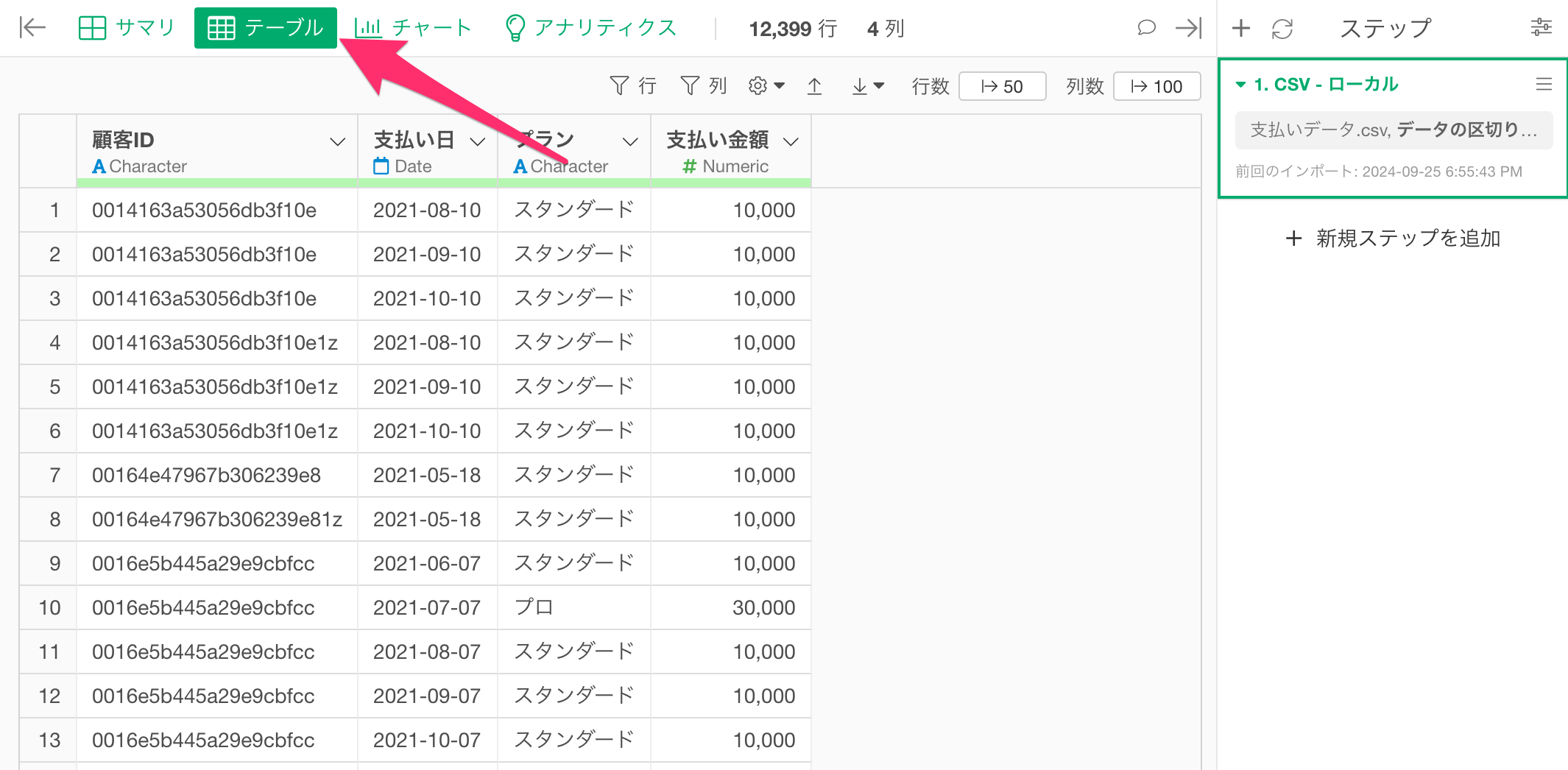
Task: Open the チャート tab
Action: click(412, 28)
